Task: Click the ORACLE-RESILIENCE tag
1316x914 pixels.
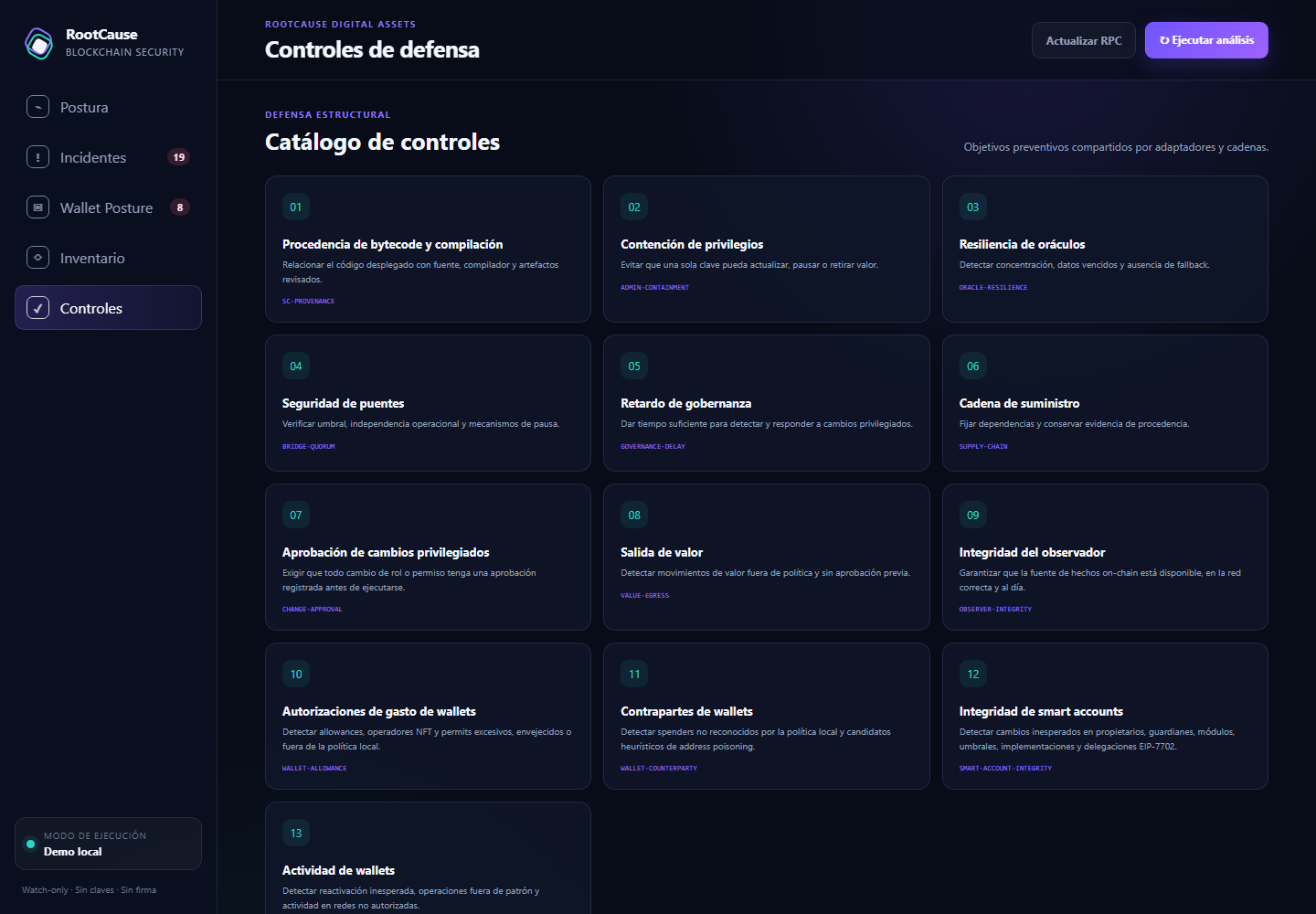Action: click(993, 288)
